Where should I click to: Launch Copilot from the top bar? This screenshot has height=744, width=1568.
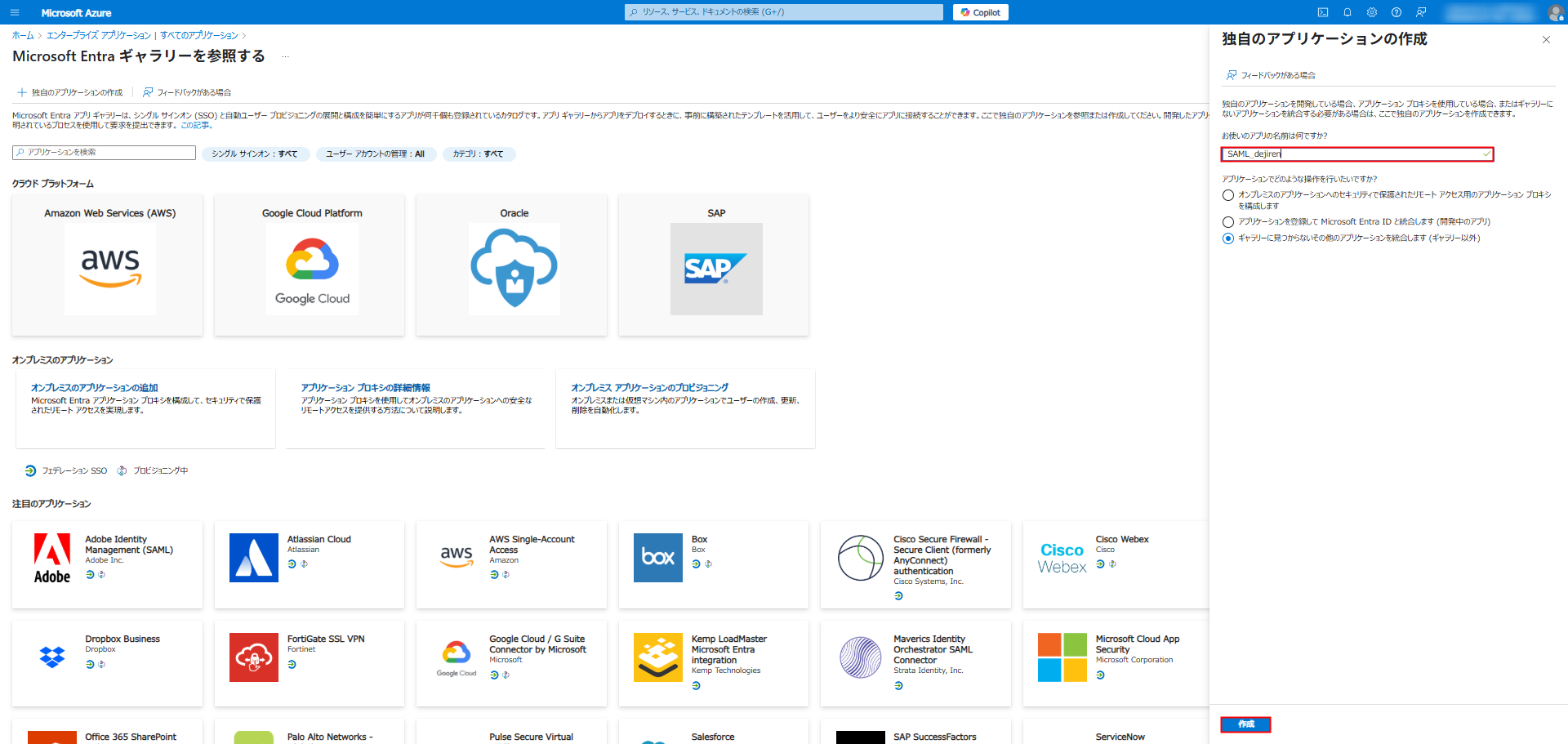981,12
